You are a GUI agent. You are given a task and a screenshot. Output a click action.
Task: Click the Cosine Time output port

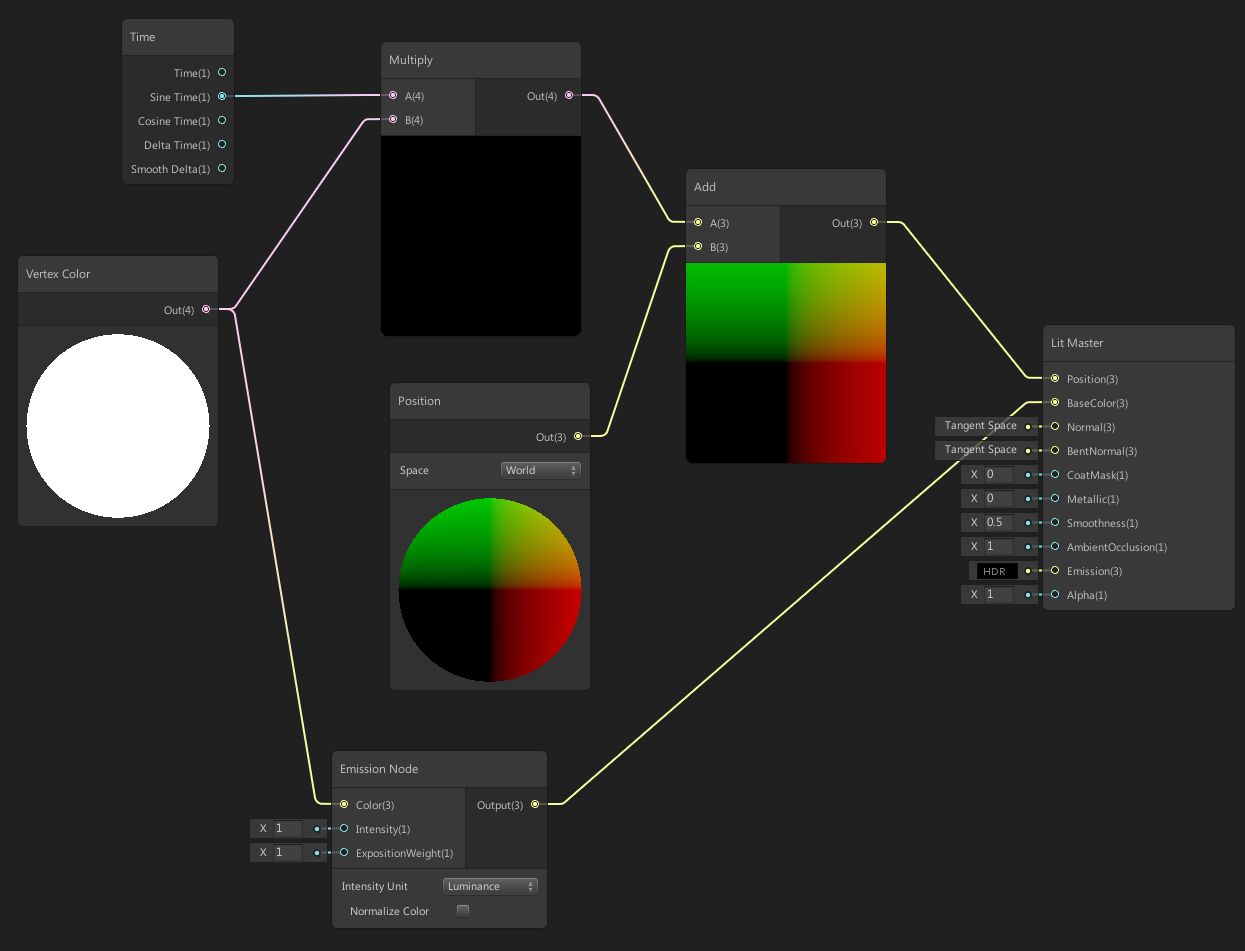tap(221, 121)
